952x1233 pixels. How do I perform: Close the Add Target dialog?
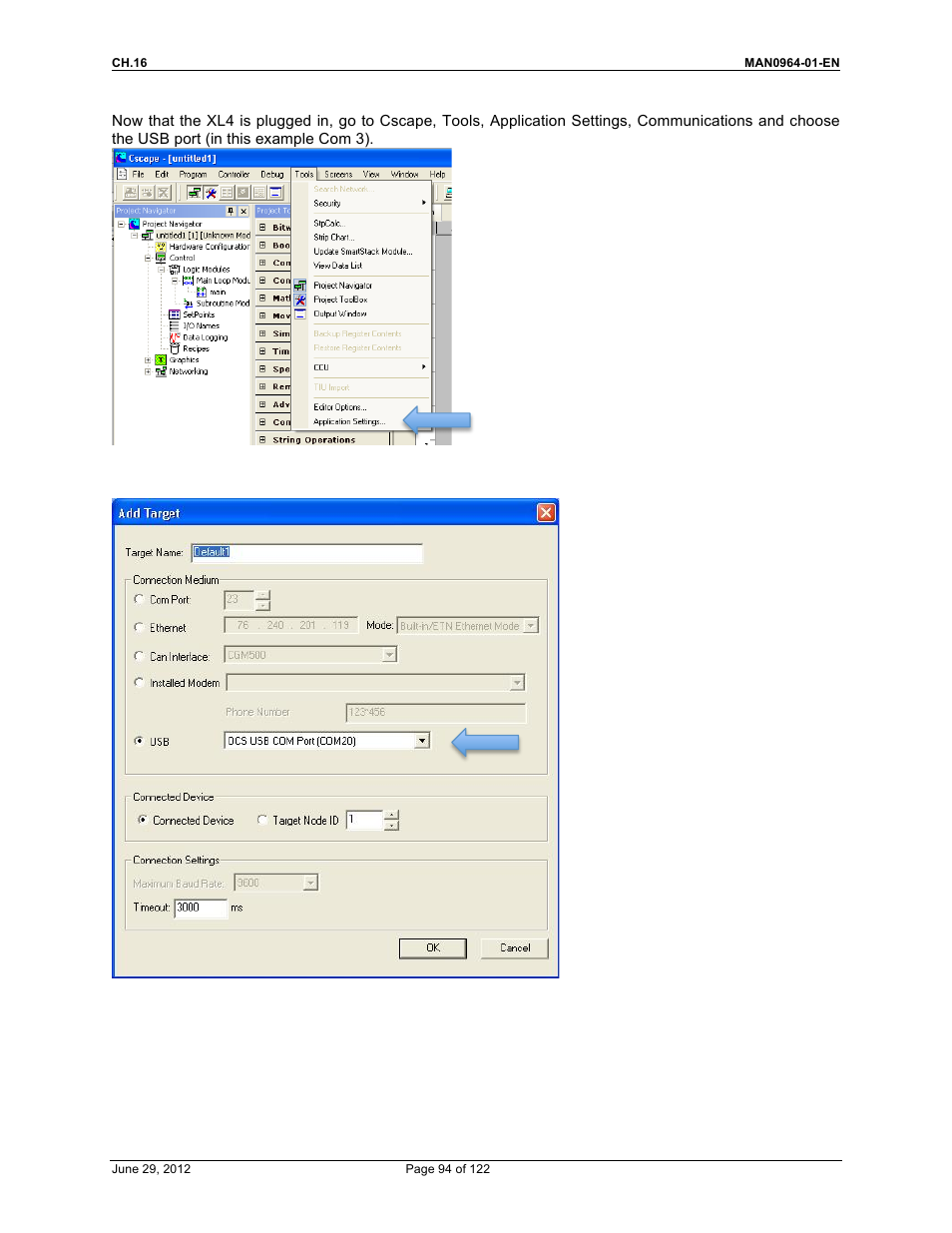click(546, 512)
